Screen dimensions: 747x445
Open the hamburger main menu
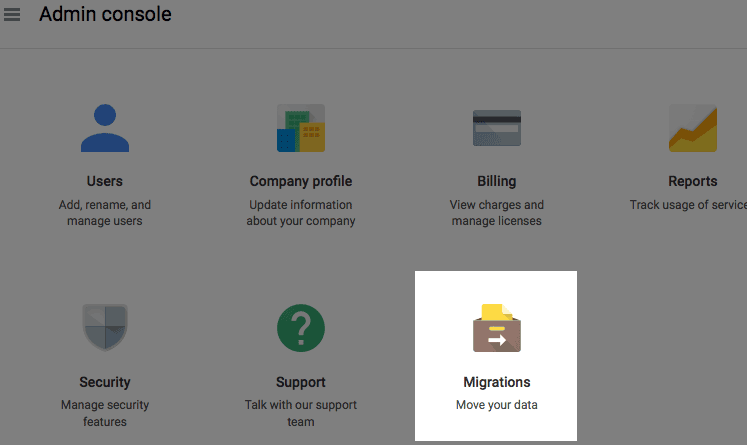click(12, 14)
